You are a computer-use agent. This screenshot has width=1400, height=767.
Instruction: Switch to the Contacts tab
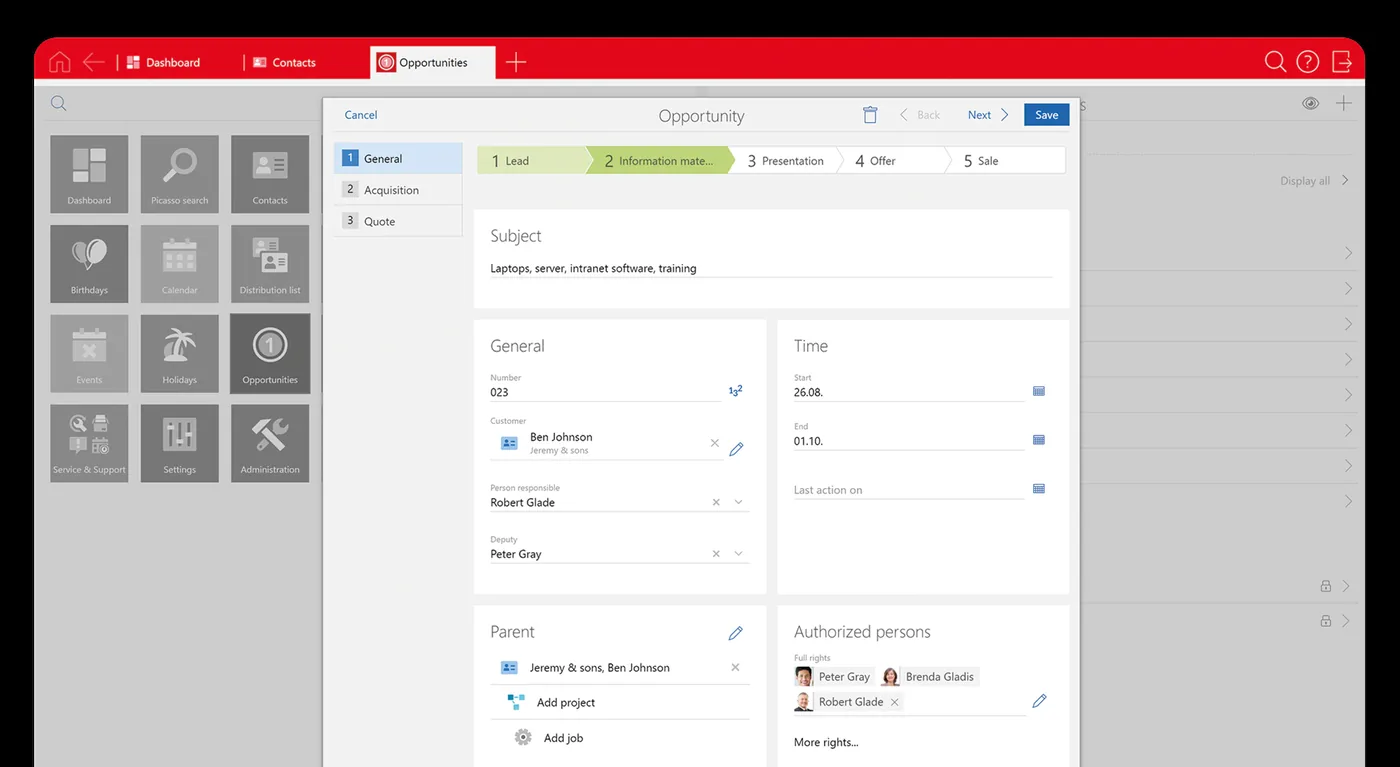pyautogui.click(x=284, y=62)
